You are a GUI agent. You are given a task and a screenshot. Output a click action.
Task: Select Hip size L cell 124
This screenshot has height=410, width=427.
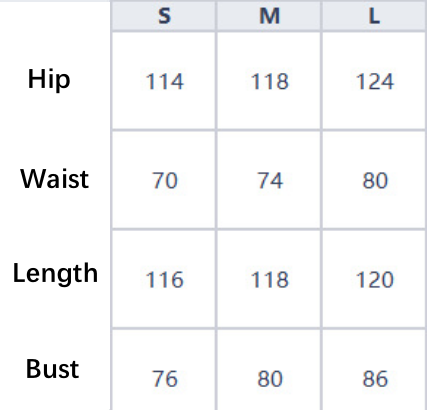pyautogui.click(x=374, y=81)
